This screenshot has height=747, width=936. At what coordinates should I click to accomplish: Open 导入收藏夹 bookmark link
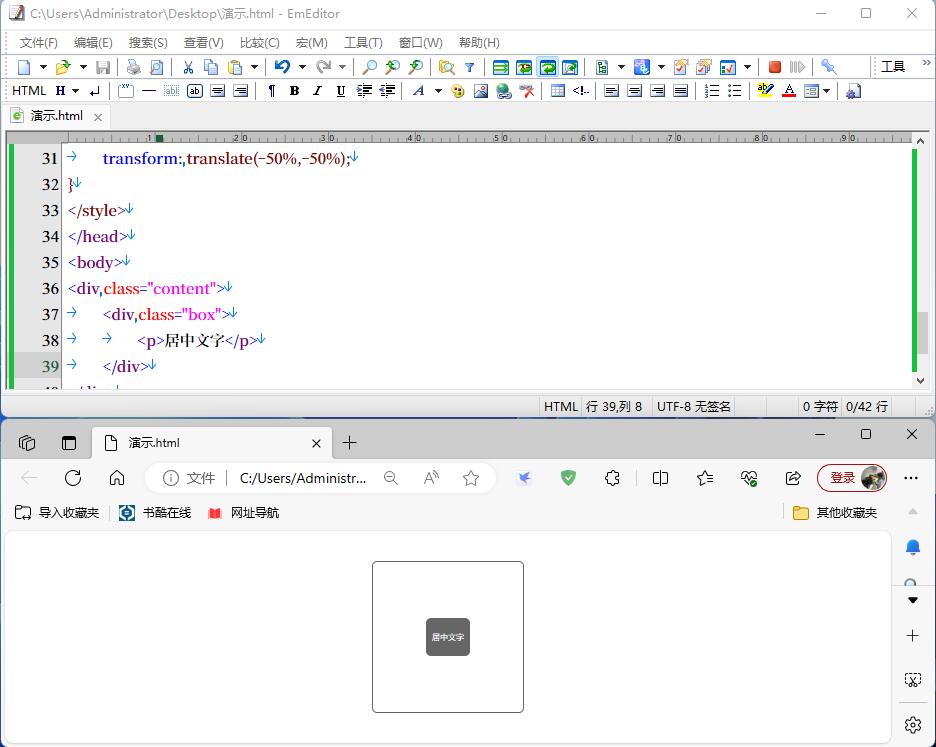pyautogui.click(x=57, y=512)
